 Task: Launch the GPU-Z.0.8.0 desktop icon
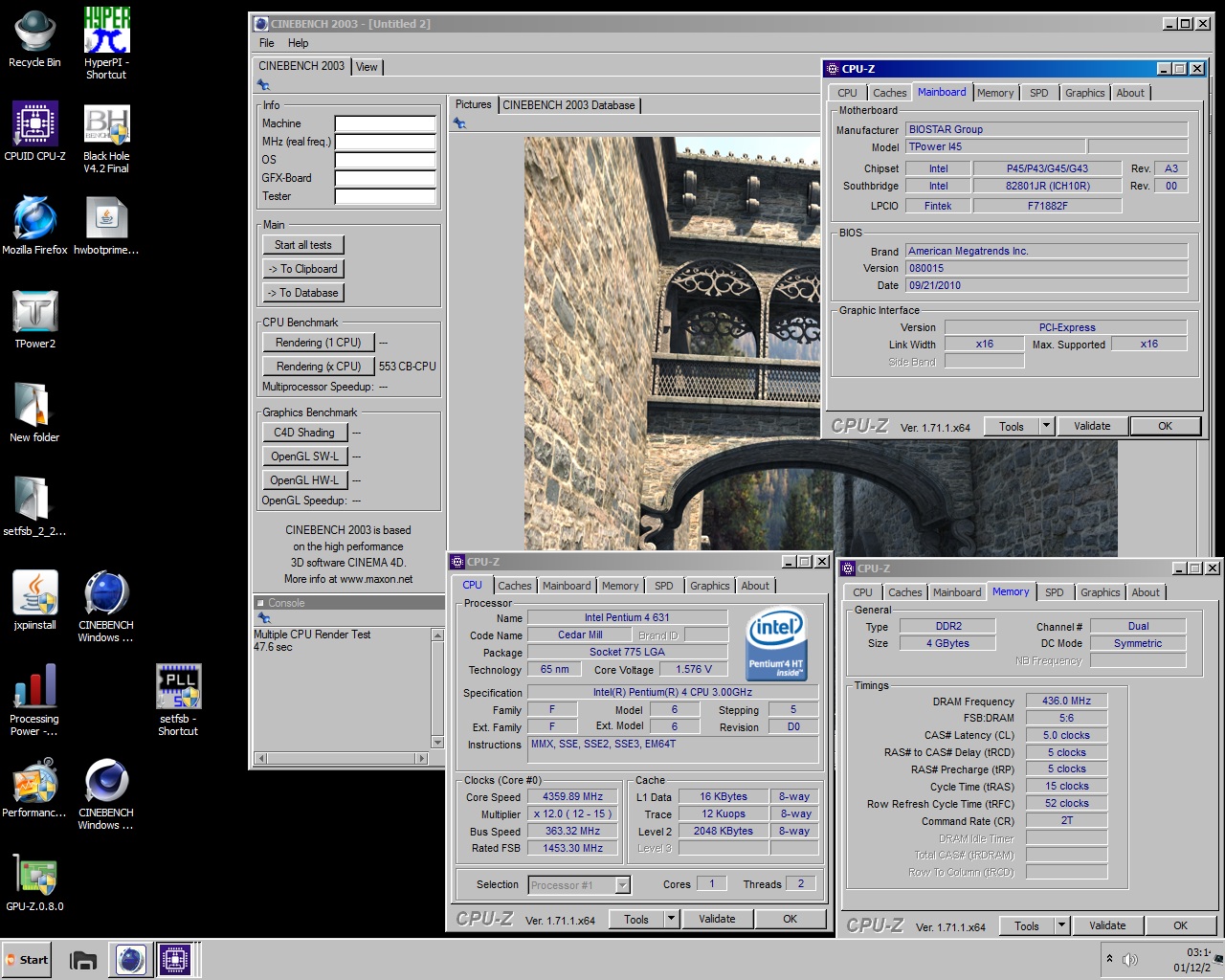(x=34, y=882)
